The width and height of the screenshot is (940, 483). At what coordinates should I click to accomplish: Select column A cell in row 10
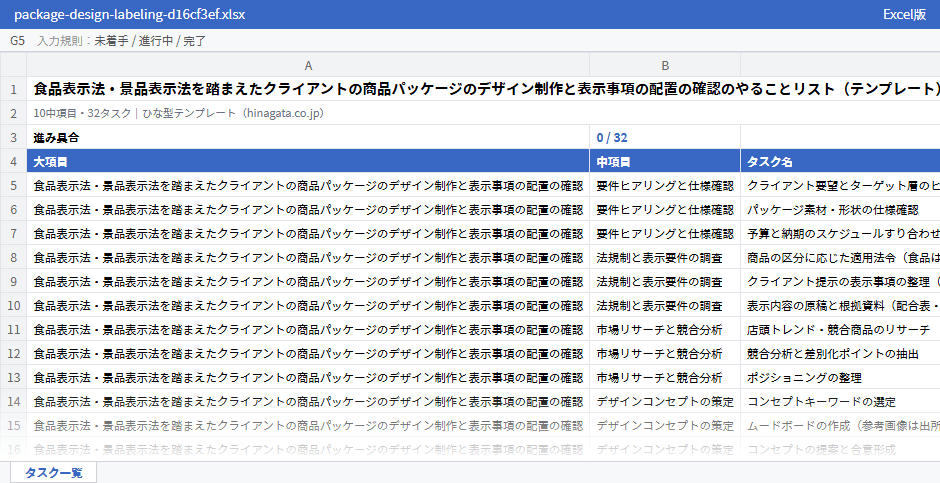(x=308, y=305)
